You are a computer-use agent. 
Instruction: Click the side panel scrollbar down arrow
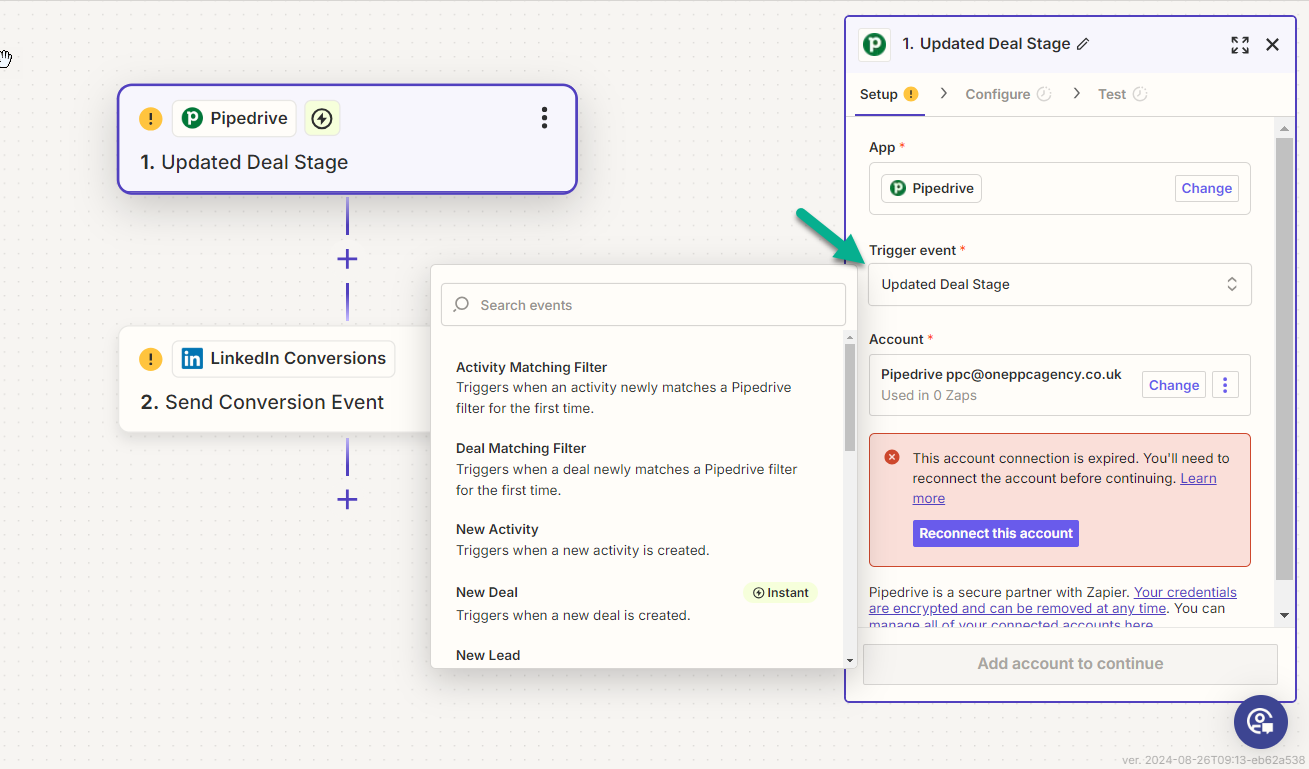(1285, 614)
